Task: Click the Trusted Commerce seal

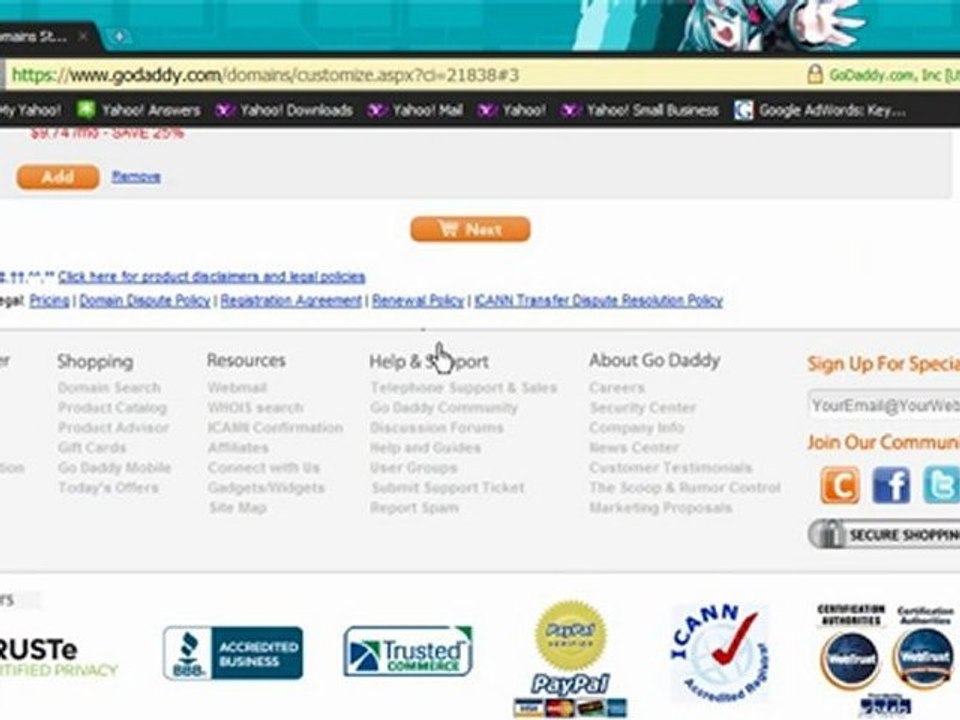Action: (x=408, y=650)
